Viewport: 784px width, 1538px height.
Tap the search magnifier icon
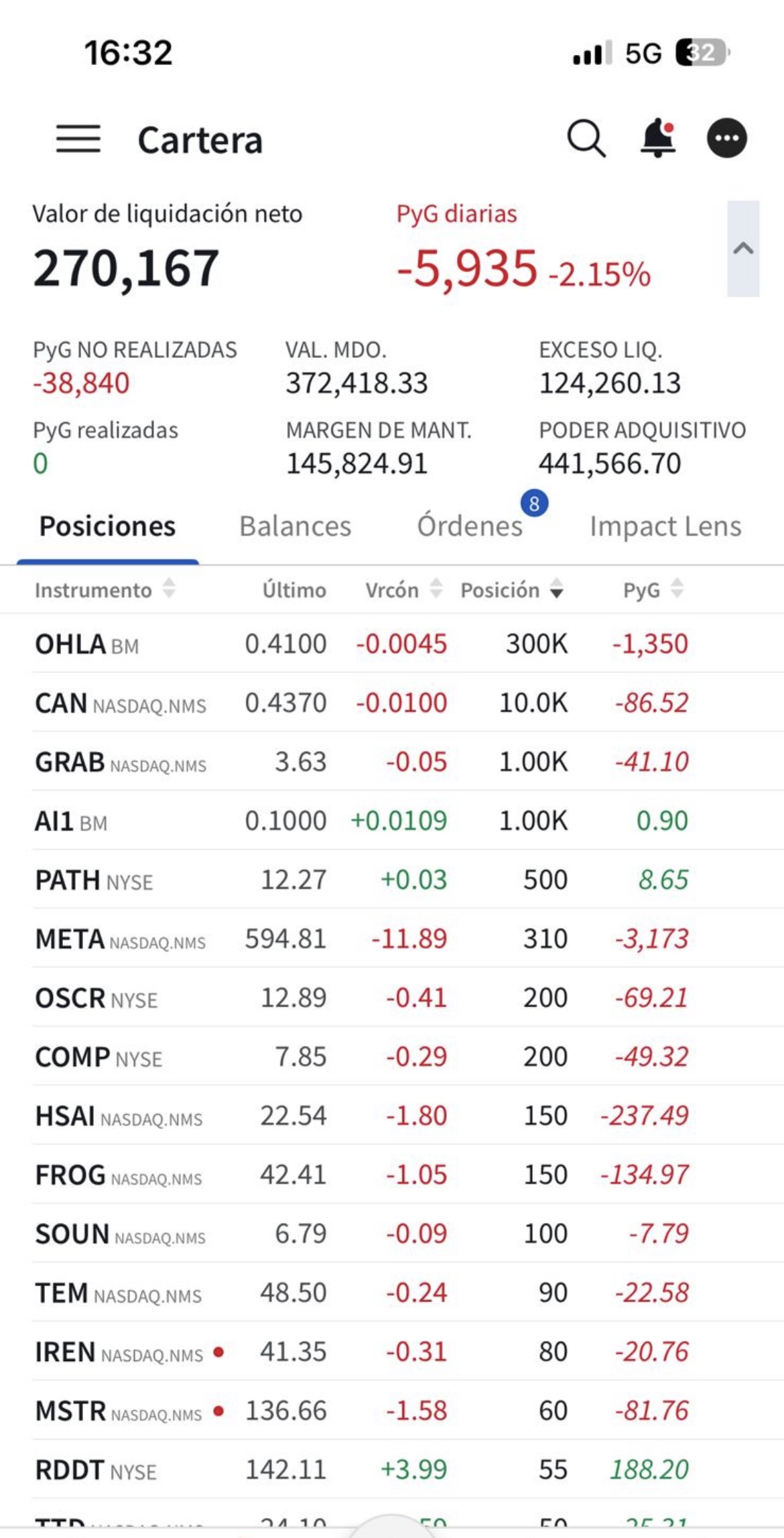[x=586, y=139]
